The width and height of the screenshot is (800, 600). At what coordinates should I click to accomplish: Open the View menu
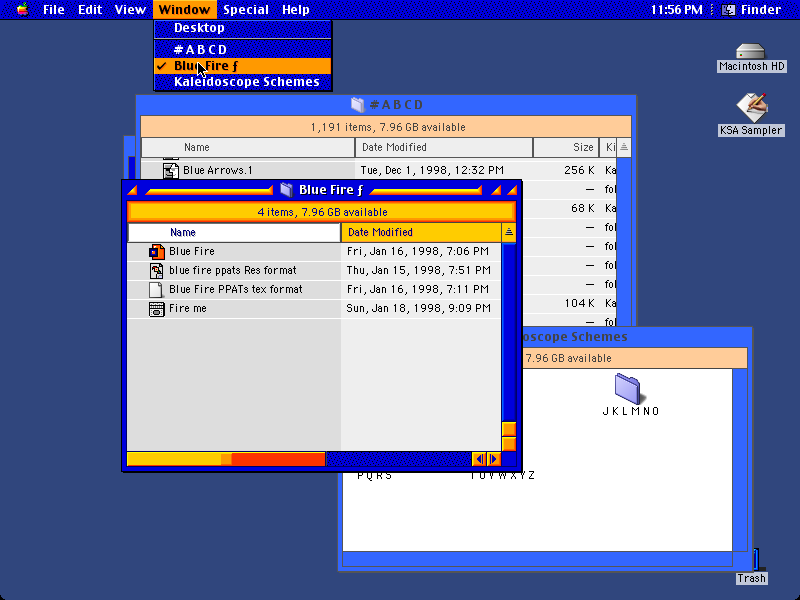click(130, 9)
